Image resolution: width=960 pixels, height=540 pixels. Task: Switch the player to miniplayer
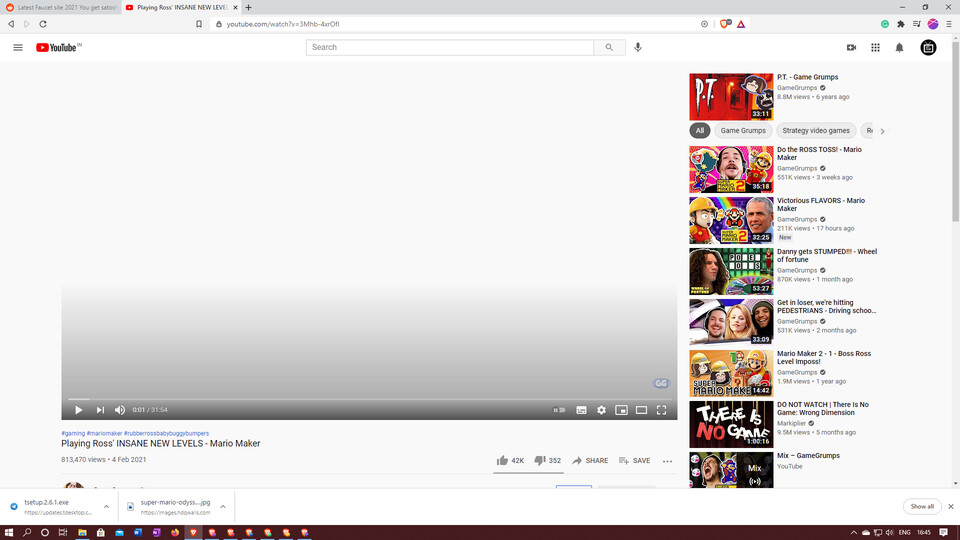click(621, 410)
